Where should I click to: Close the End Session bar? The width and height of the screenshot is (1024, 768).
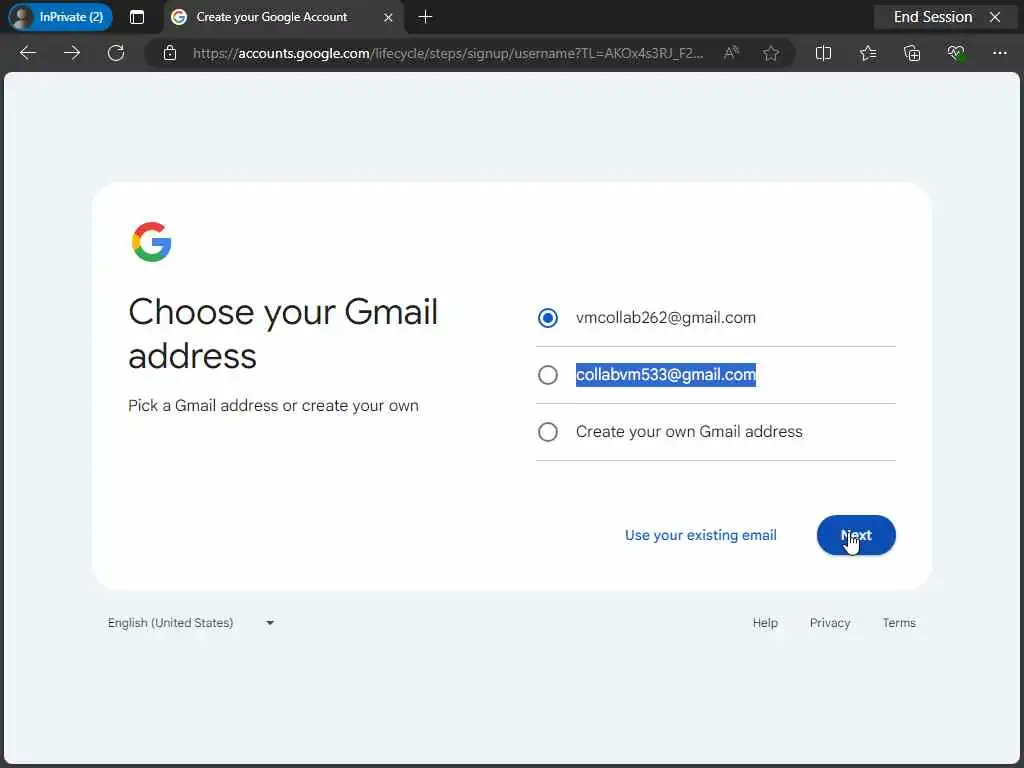(995, 17)
